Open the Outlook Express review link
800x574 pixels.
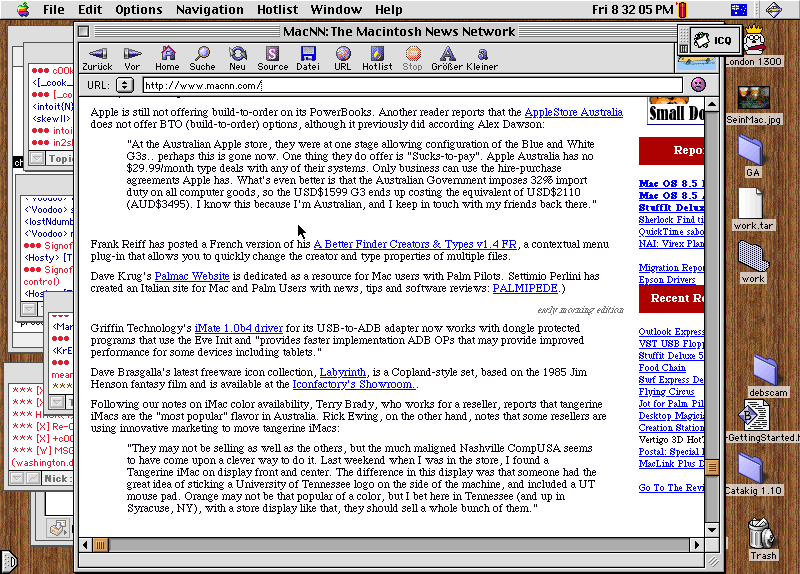(671, 332)
